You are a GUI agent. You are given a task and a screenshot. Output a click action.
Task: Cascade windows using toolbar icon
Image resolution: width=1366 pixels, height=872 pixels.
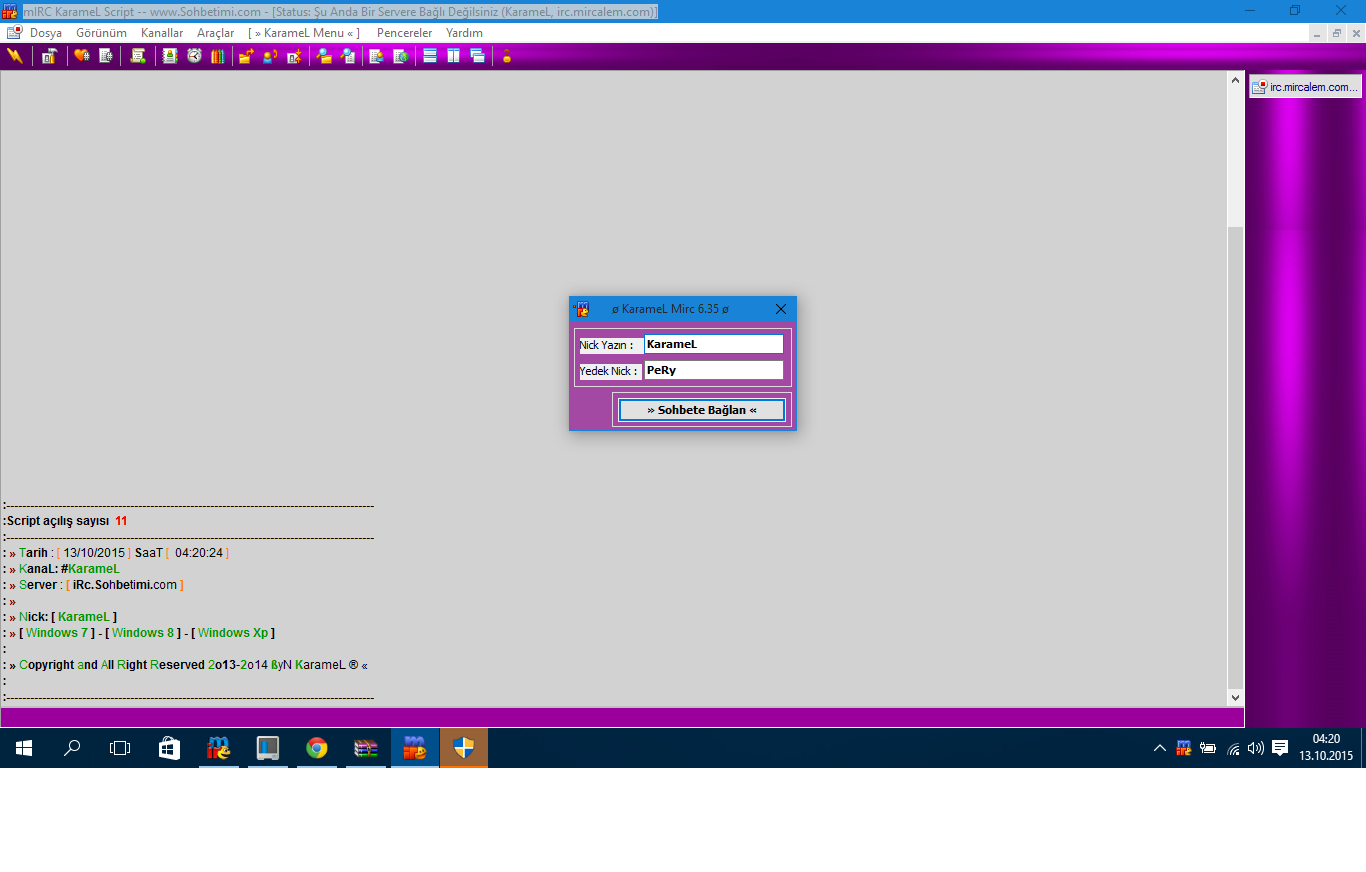point(478,56)
